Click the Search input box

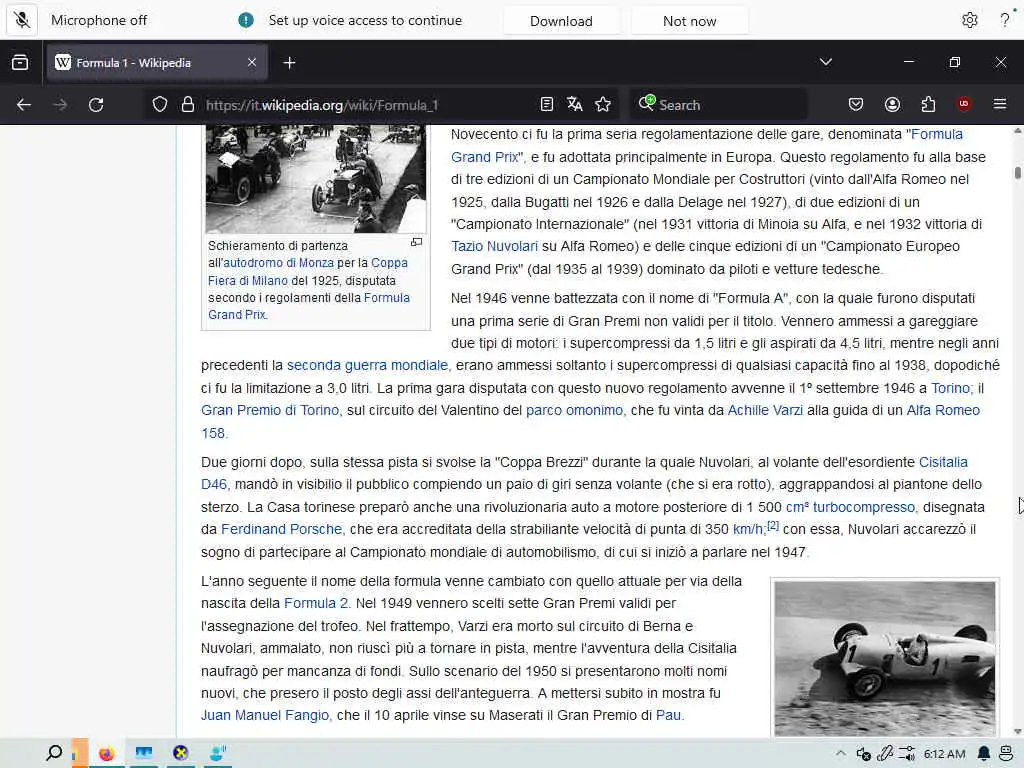tap(718, 104)
